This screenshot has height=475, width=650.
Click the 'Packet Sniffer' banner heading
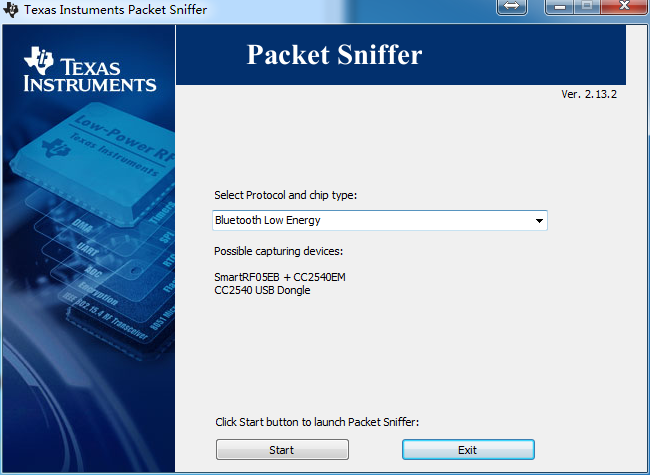[335, 55]
